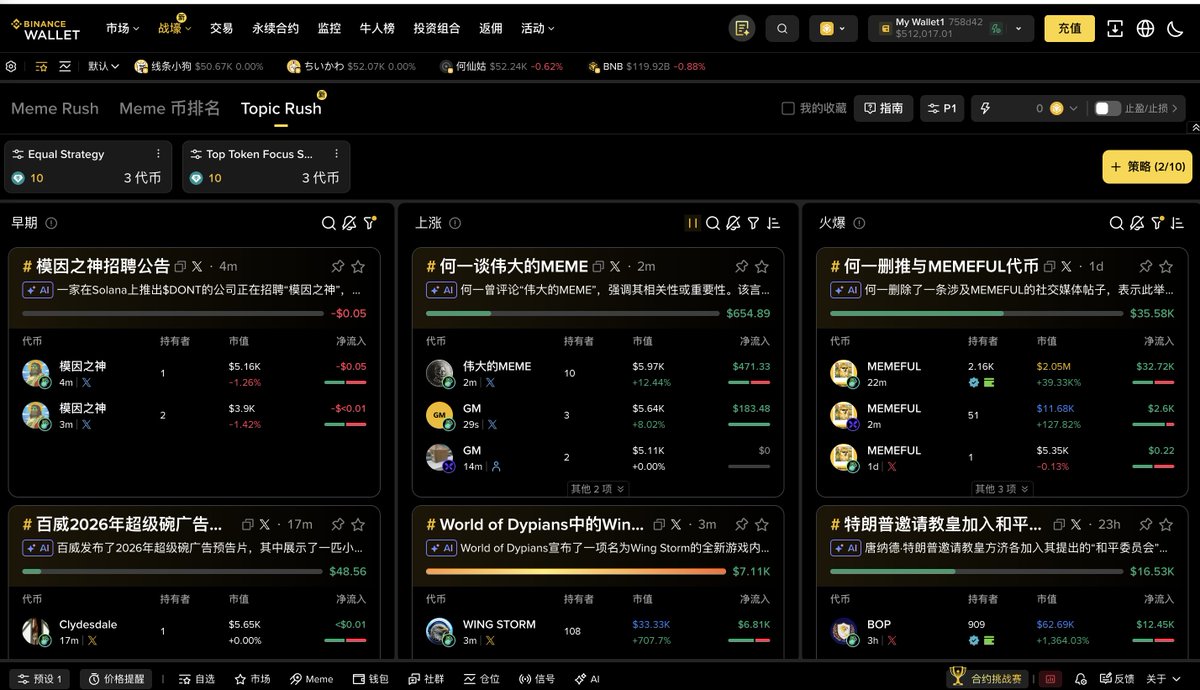Search within the 早期 column

pyautogui.click(x=328, y=223)
